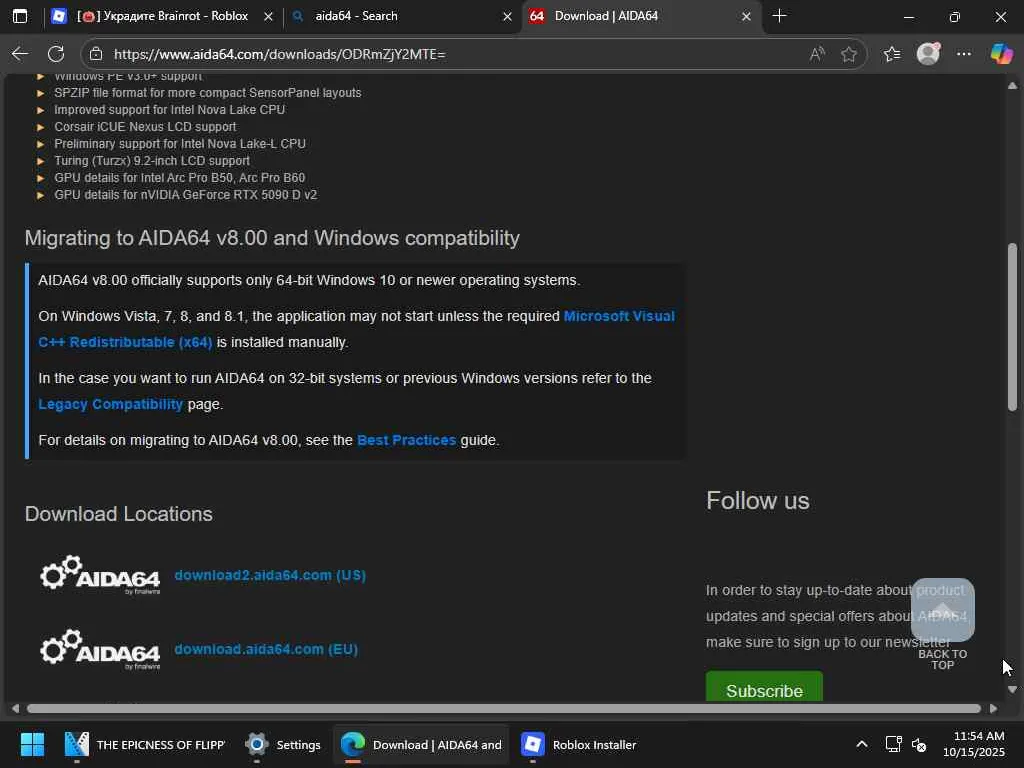Click the page scroll down arrow
Viewport: 1024px width, 768px height.
(x=1012, y=689)
